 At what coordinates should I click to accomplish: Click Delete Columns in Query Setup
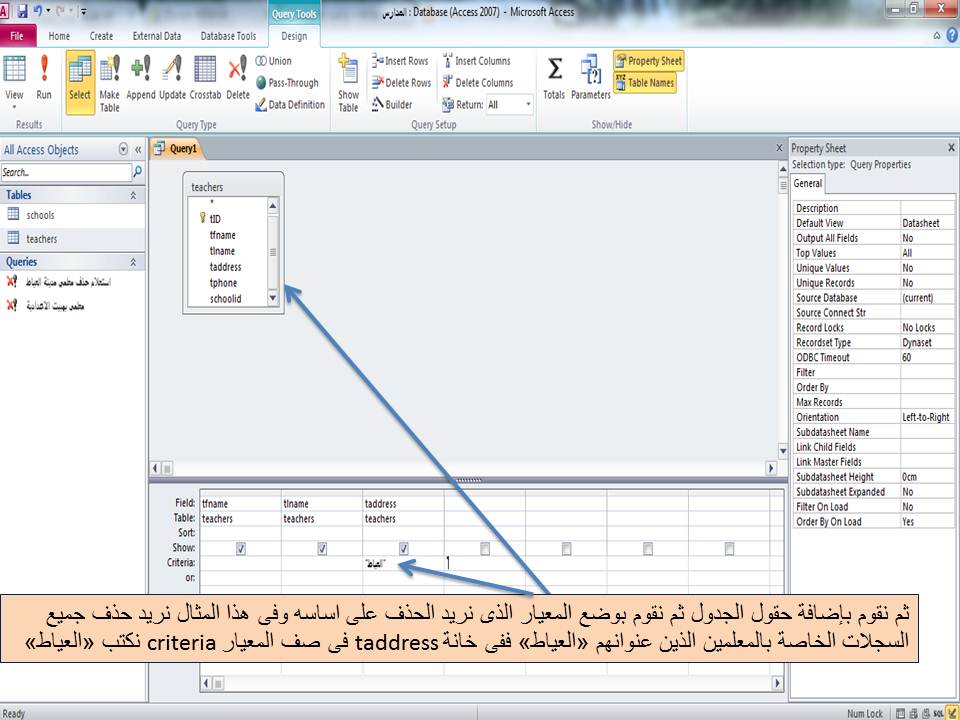478,83
